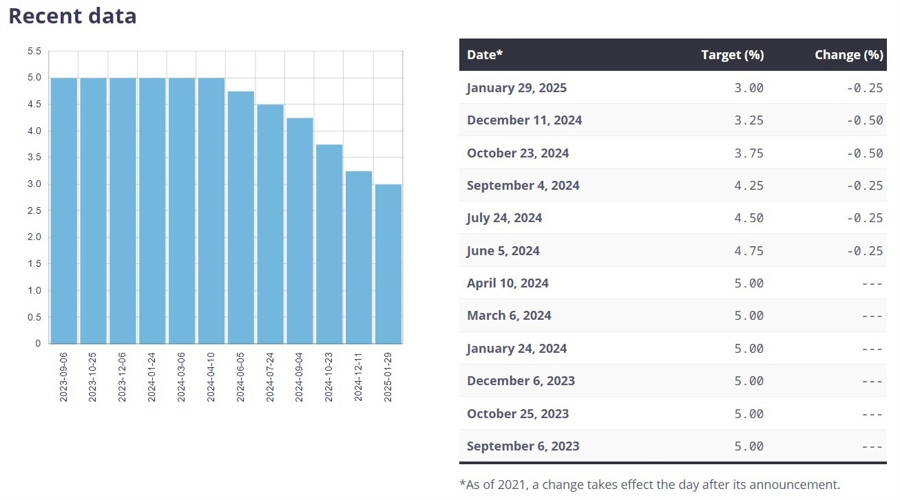Click the Target (%) column header
The height and width of the screenshot is (500, 900).
[732, 55]
